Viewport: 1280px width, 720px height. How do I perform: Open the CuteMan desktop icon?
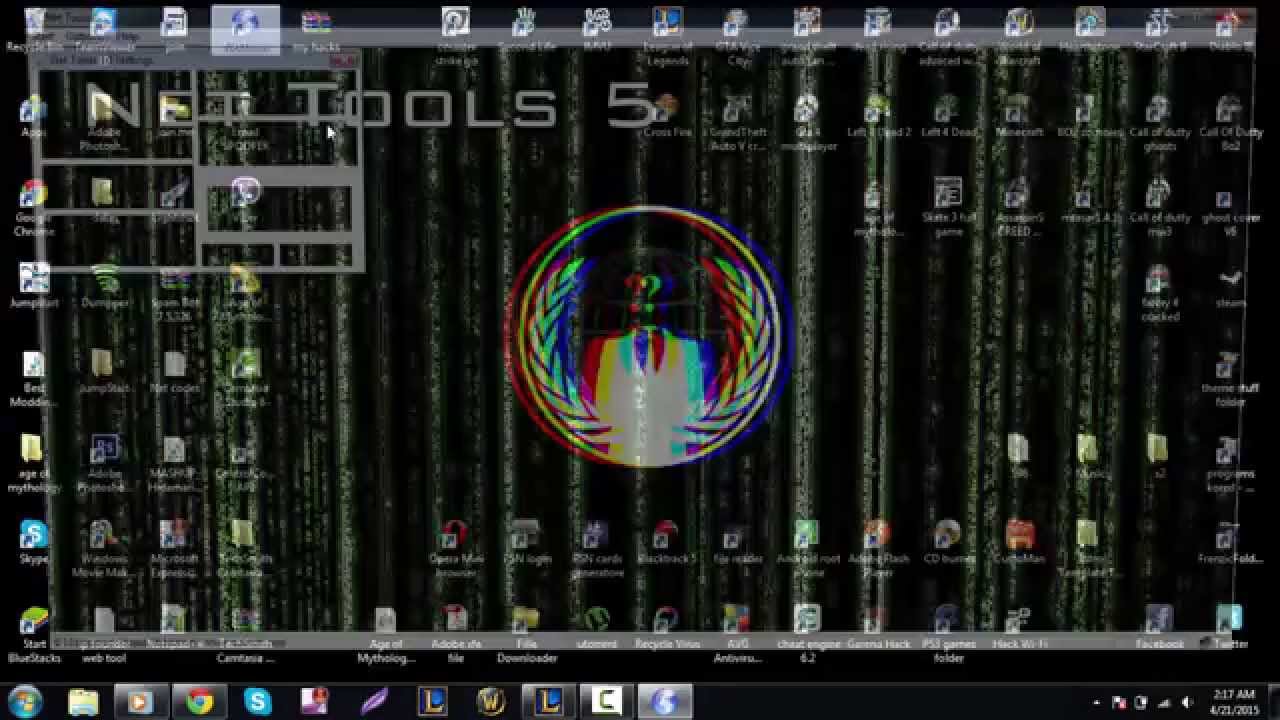coord(1019,543)
